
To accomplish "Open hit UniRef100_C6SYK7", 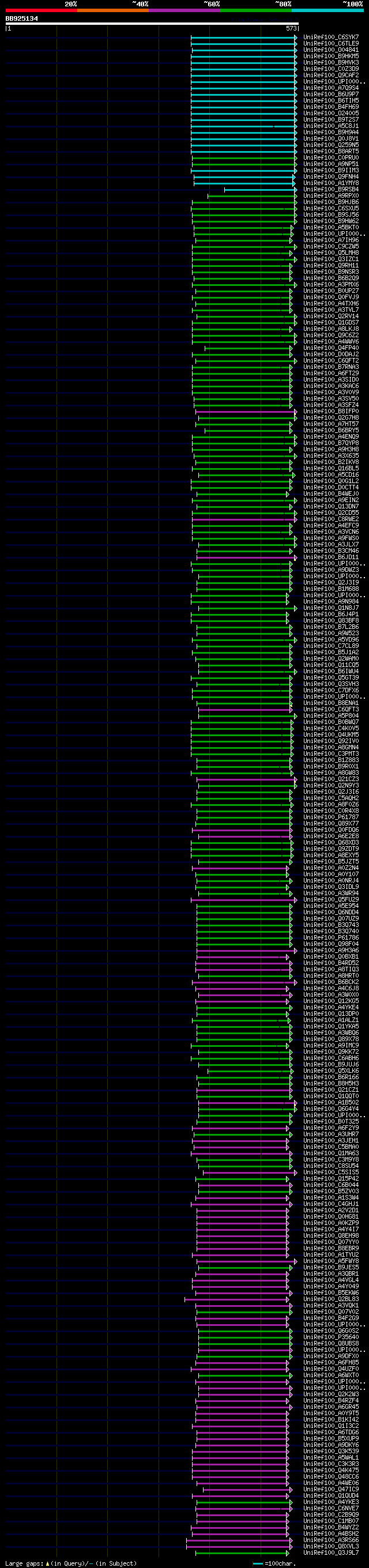I will click(332, 37).
